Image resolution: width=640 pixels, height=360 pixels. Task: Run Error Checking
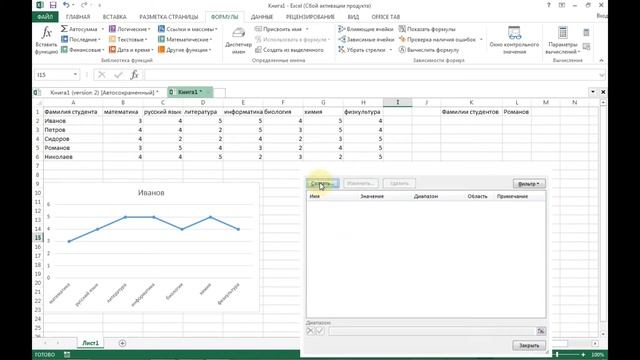pos(437,40)
